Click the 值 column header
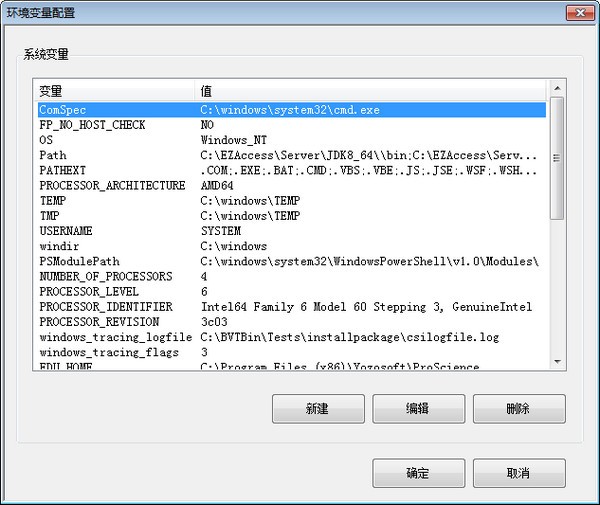 coord(370,91)
